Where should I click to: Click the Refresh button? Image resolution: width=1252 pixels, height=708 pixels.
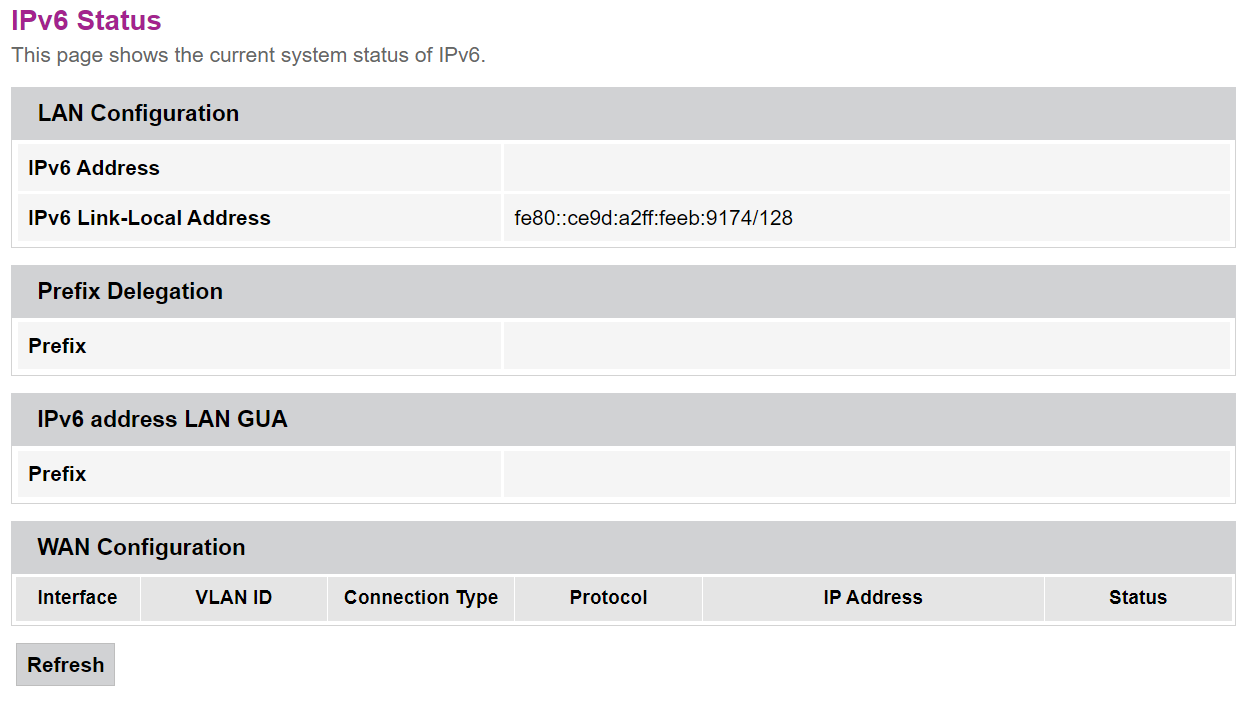(65, 665)
